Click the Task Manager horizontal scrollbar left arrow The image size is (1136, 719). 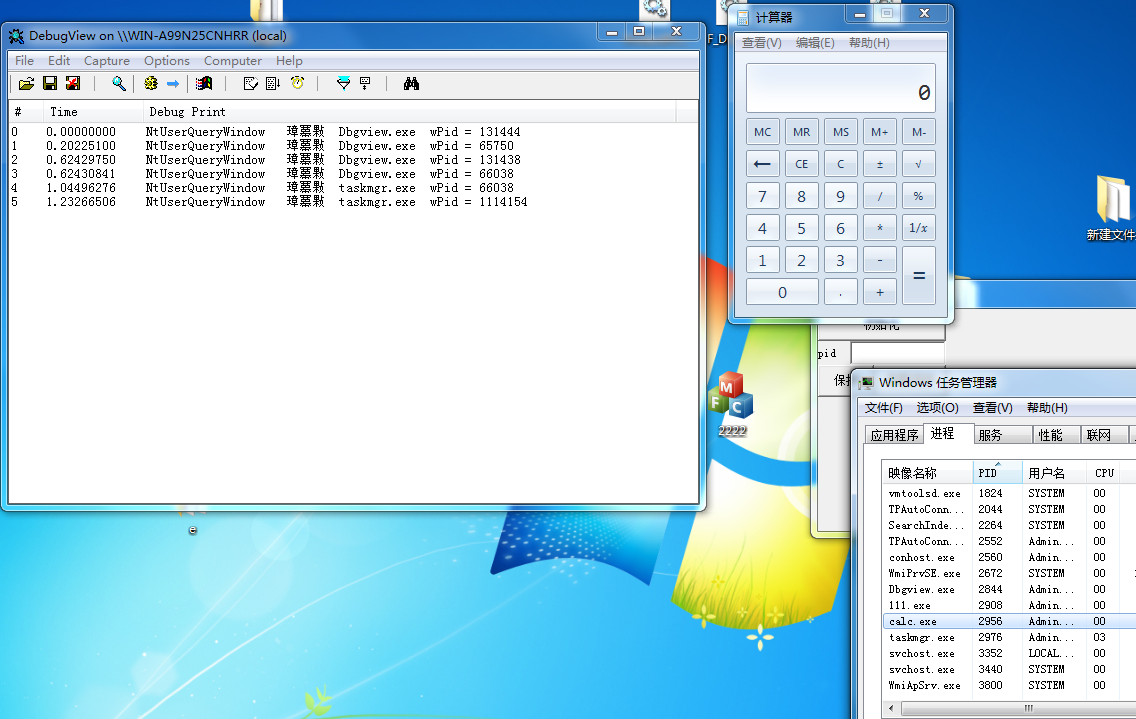pyautogui.click(x=890, y=708)
